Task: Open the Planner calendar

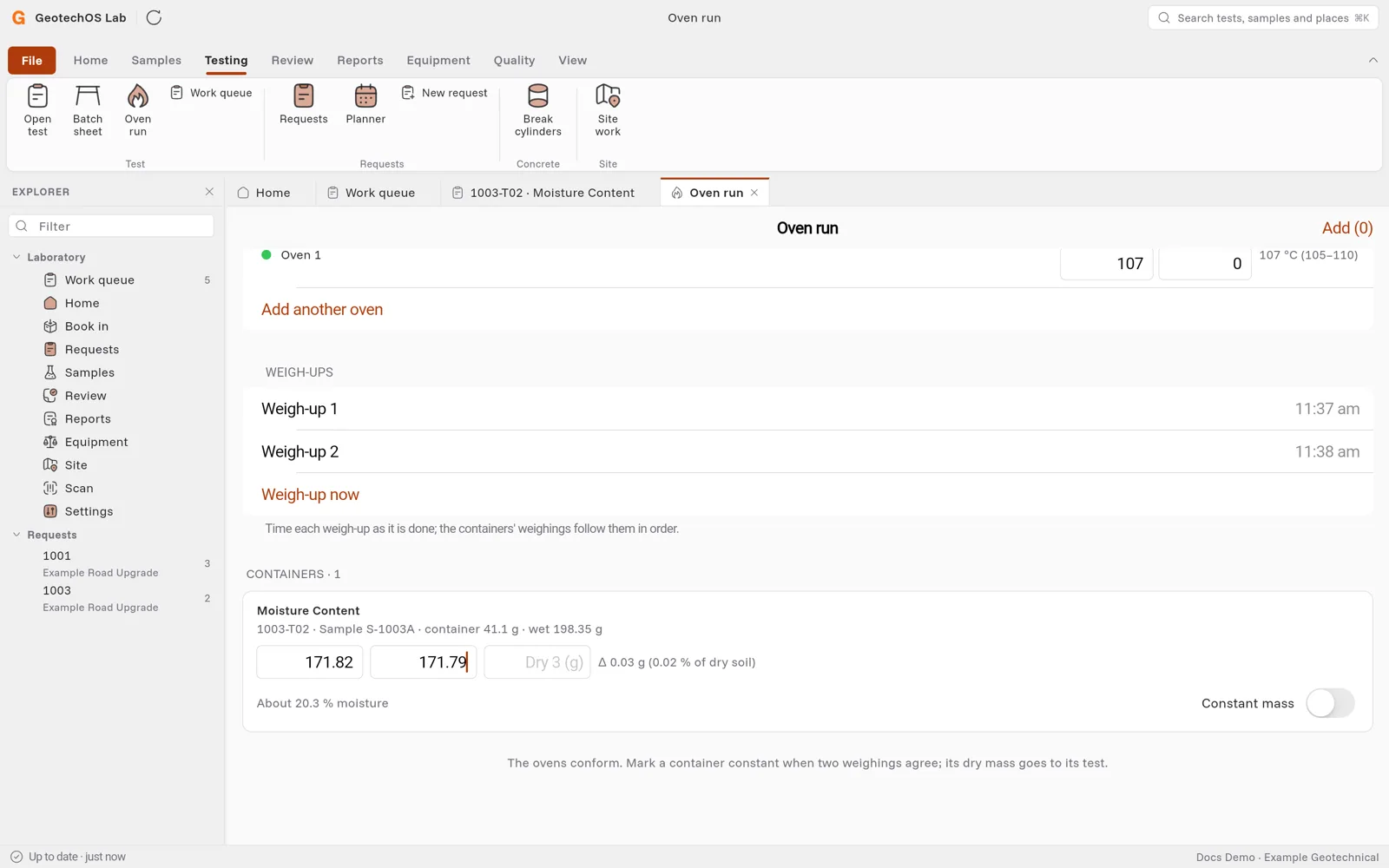Action: tap(365, 105)
